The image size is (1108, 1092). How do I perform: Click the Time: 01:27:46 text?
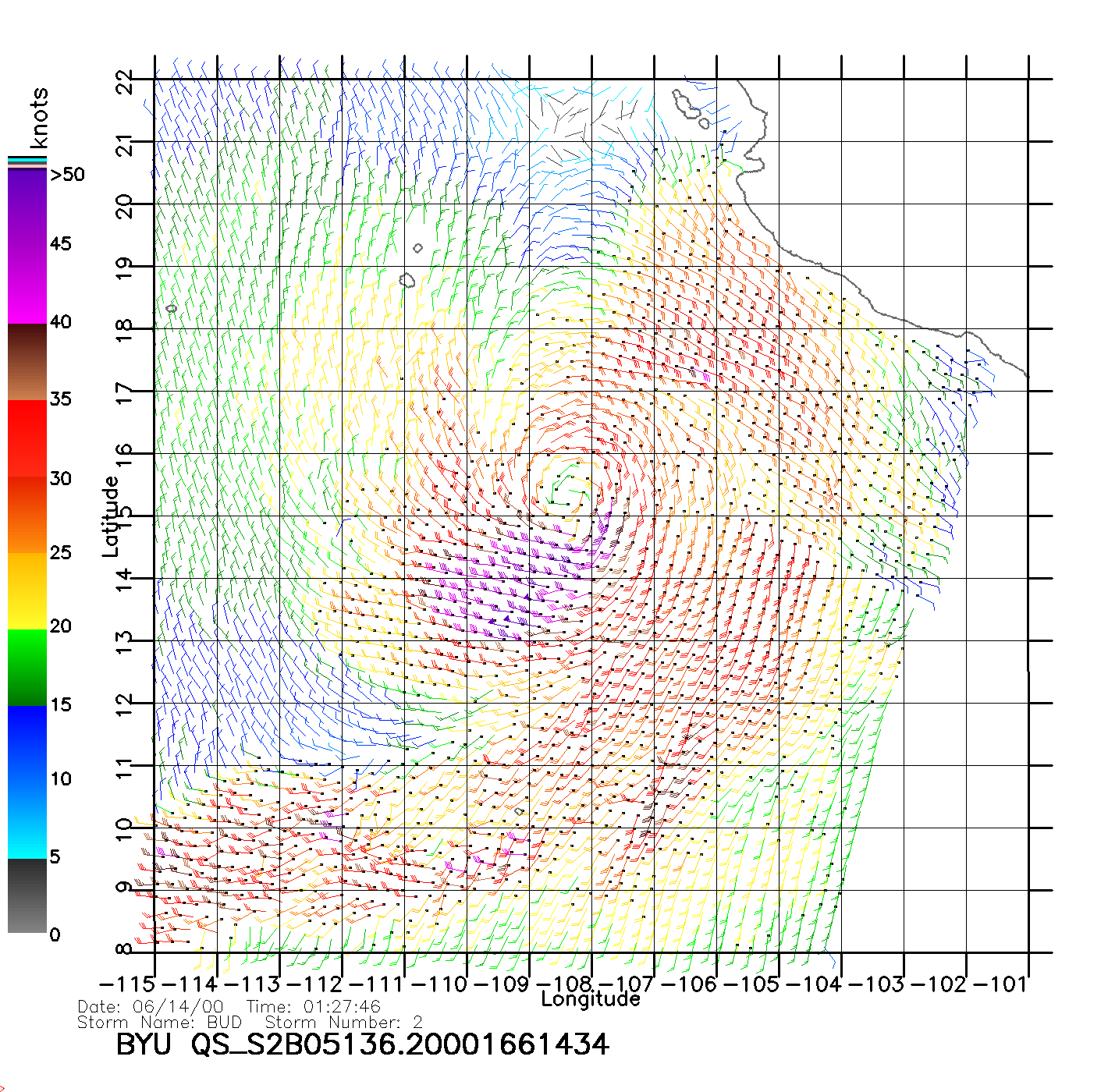coord(314,1007)
